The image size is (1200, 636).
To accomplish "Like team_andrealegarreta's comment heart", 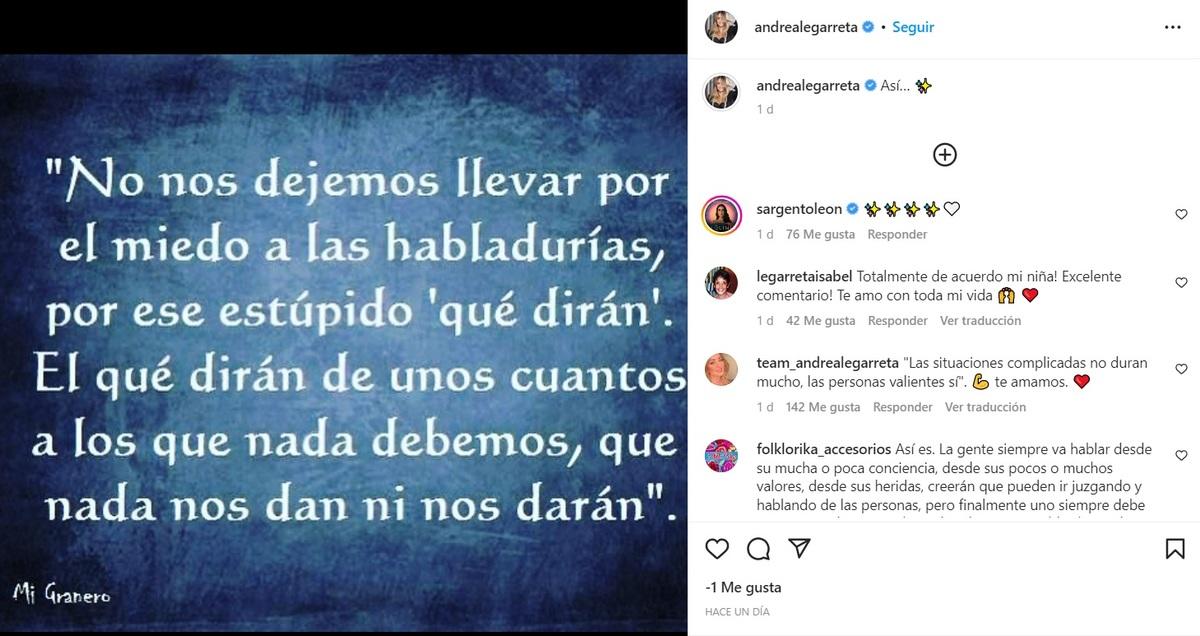I will pos(1181,370).
